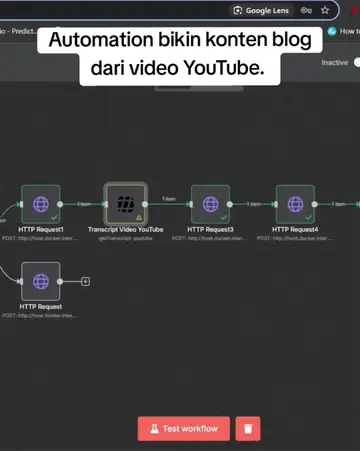Open Google Lens in address bar
The width and height of the screenshot is (360, 451).
(x=261, y=11)
